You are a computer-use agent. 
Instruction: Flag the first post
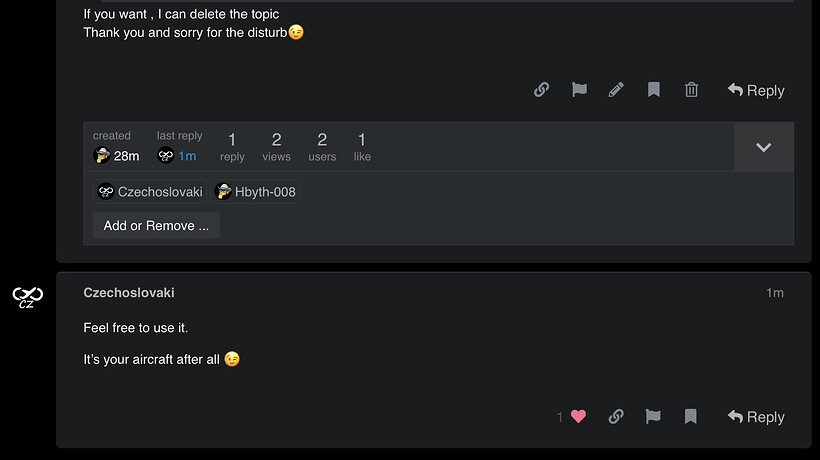579,90
